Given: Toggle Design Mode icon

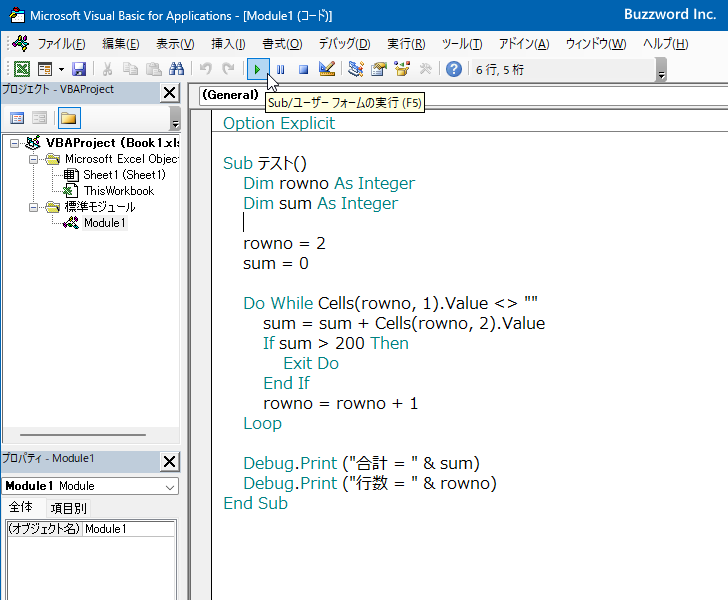Looking at the screenshot, I should (x=327, y=69).
